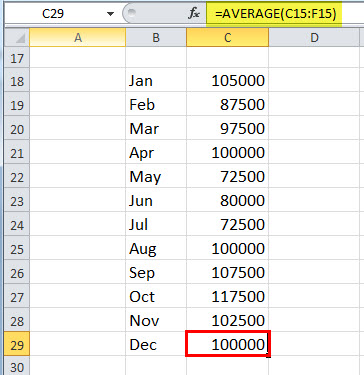Click the cell containing Feb
The width and height of the screenshot is (364, 375).
[156, 104]
